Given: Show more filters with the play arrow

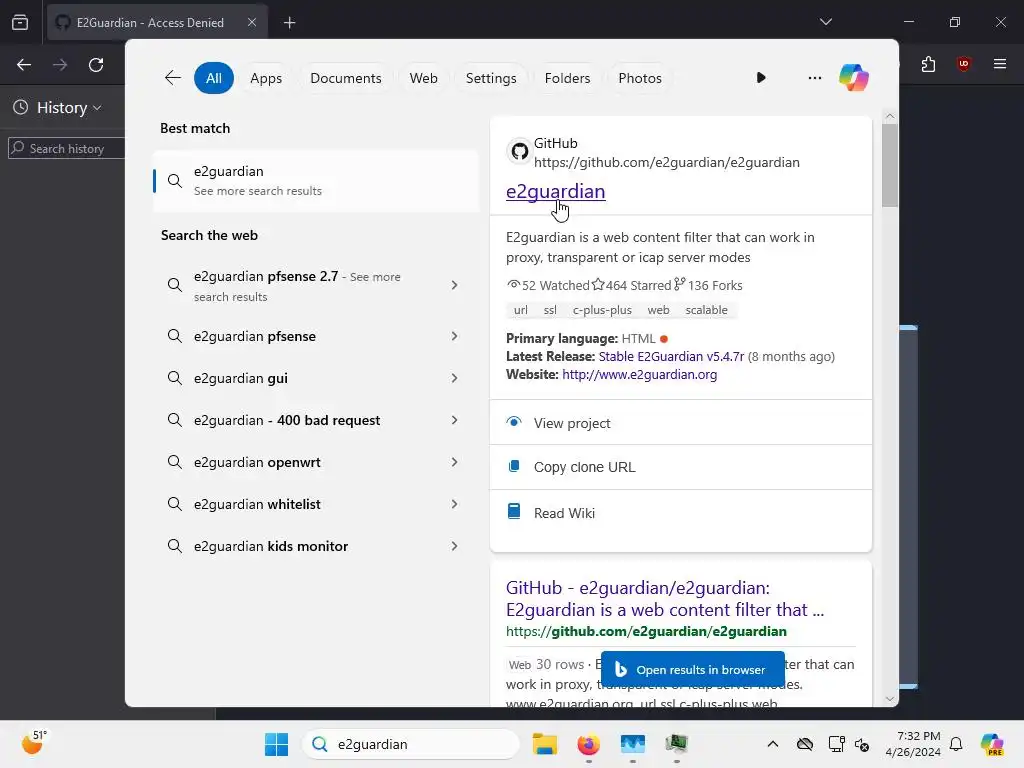Looking at the screenshot, I should (761, 78).
